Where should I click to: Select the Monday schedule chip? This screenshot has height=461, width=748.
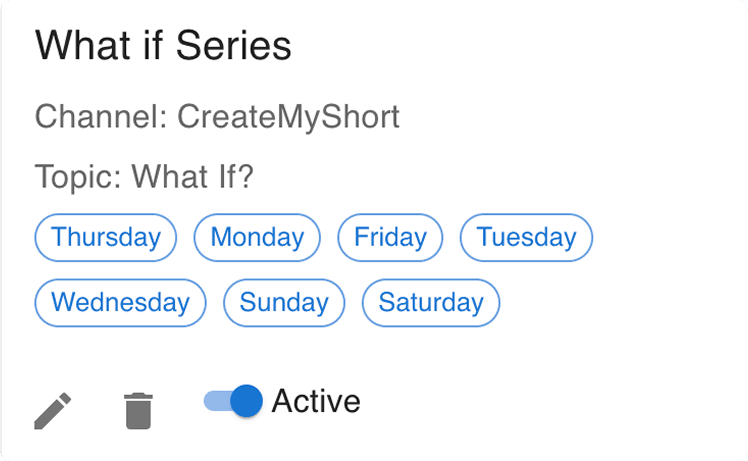pos(257,238)
